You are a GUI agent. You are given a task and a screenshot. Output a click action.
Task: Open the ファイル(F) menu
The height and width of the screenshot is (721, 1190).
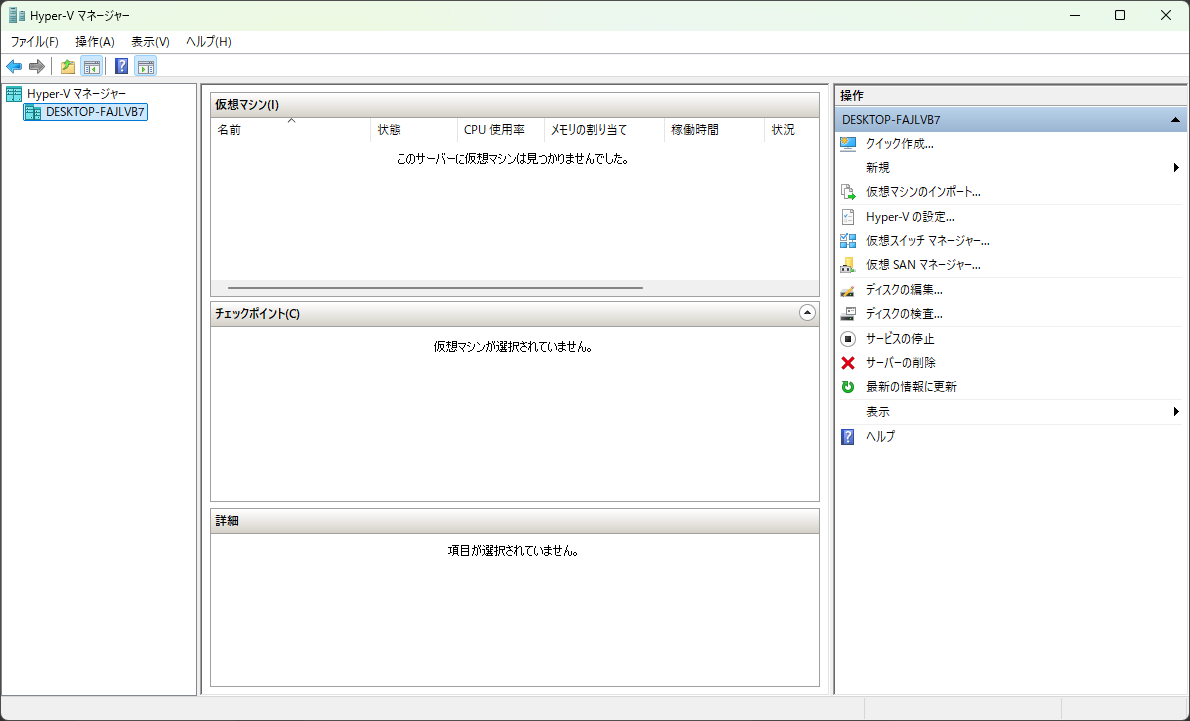click(34, 42)
